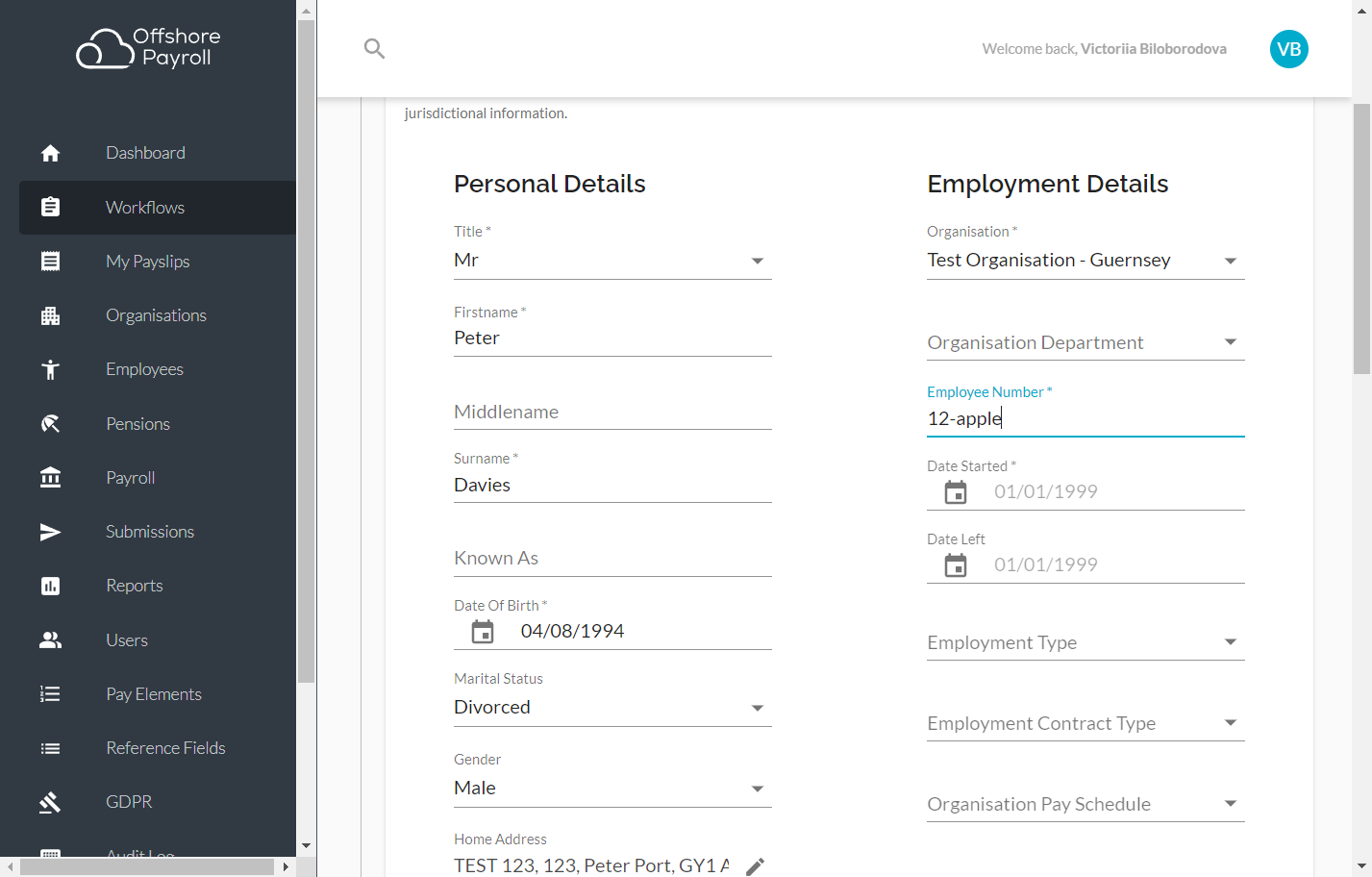Click the Offshore Payroll cloud logo
The height and width of the screenshot is (877, 1372).
coord(149,48)
